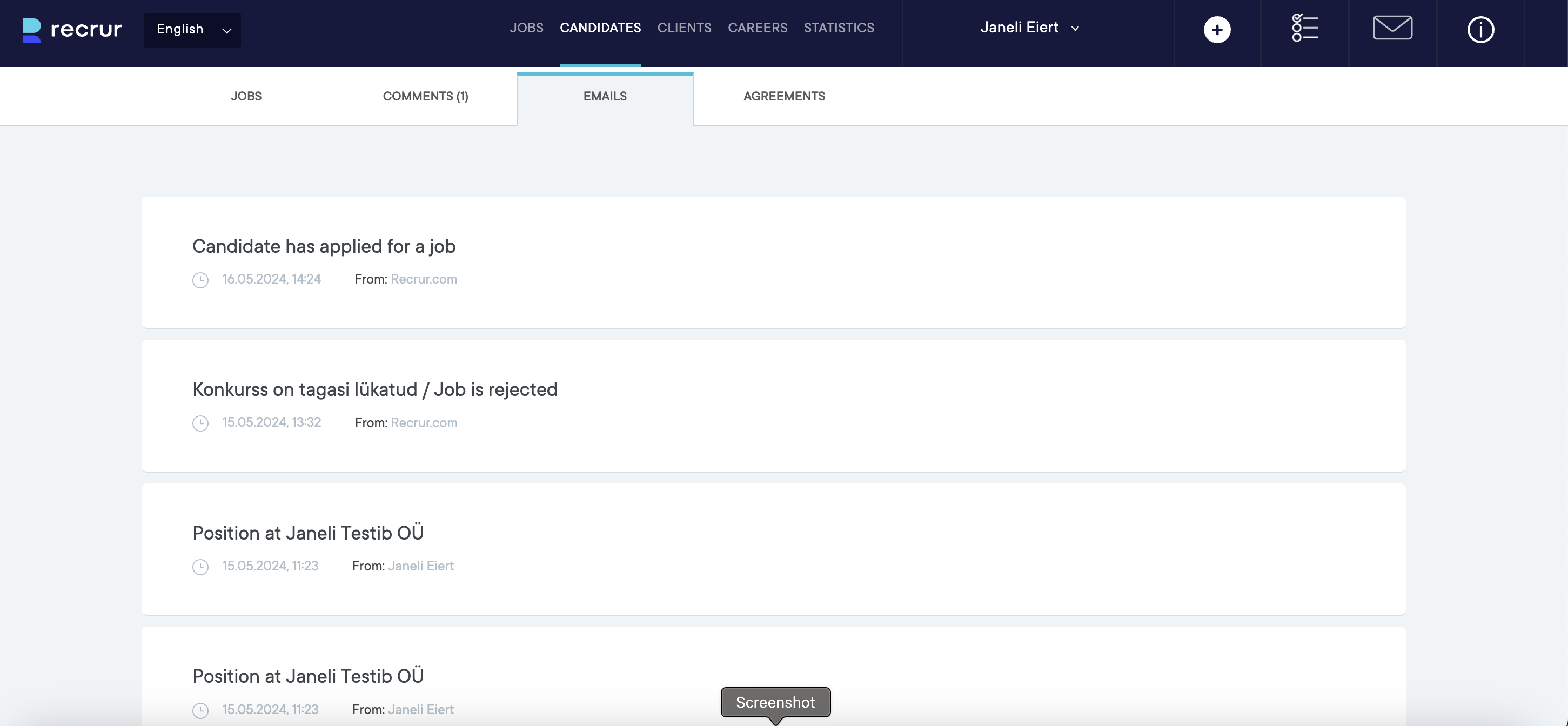Click the clock icon beside 16.05.2024, 14:24
Screen dimensions: 1568x726
(x=200, y=280)
